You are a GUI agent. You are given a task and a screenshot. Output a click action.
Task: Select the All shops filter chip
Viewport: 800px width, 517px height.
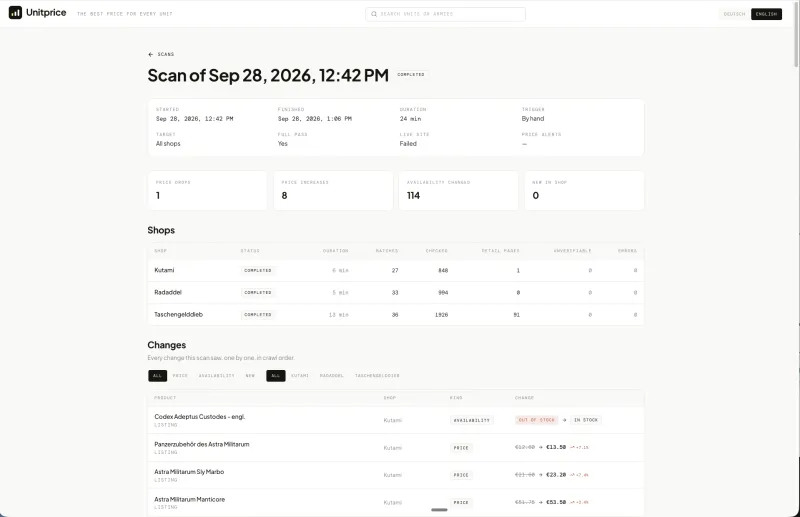click(x=276, y=376)
